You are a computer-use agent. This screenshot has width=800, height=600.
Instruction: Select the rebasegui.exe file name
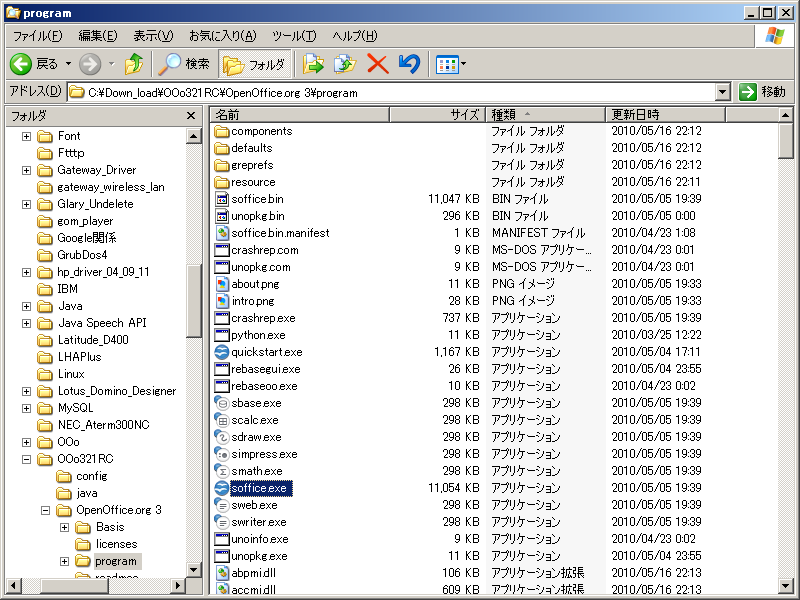click(266, 369)
